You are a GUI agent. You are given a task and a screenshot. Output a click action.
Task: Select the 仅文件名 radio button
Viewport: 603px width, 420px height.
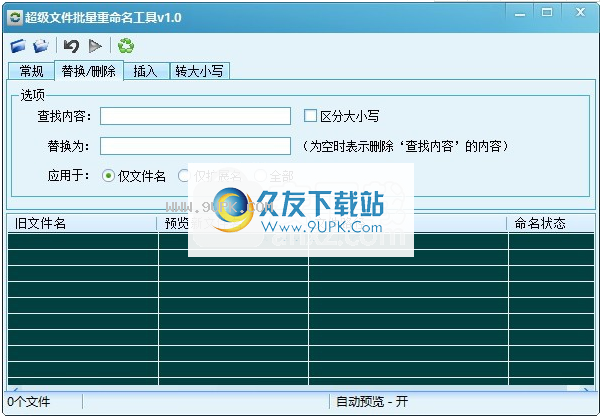pyautogui.click(x=108, y=176)
